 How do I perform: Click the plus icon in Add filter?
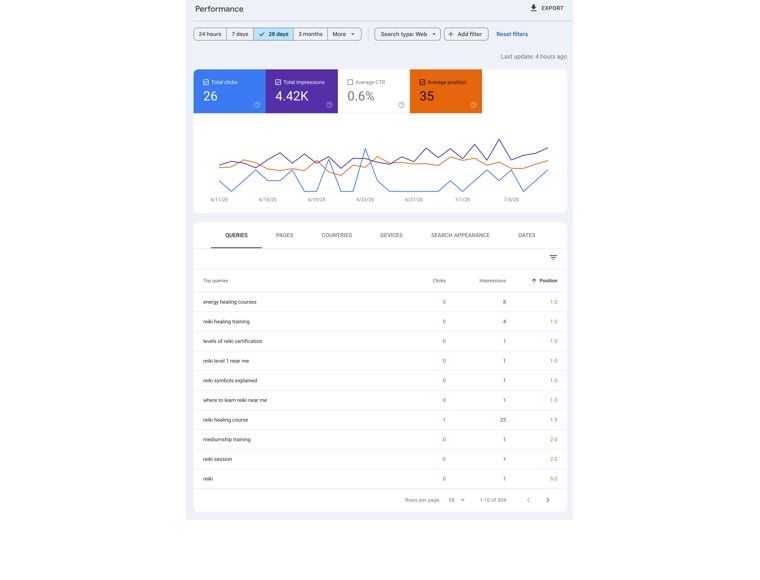(451, 34)
